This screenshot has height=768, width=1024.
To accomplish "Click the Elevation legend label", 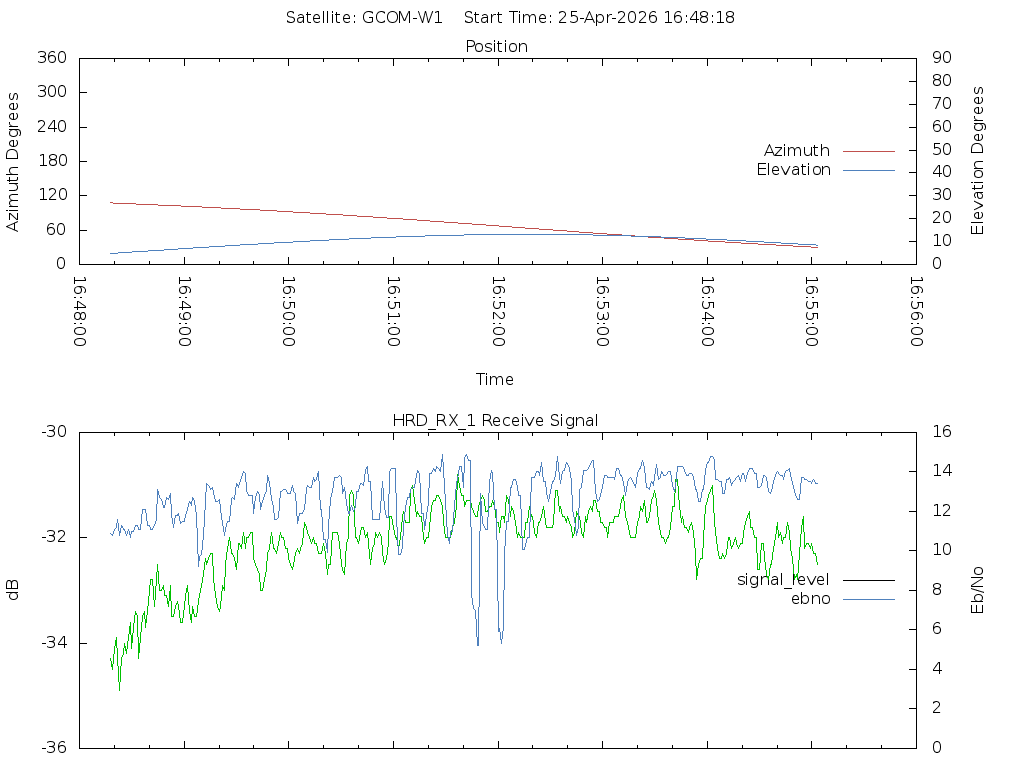I will coord(793,170).
